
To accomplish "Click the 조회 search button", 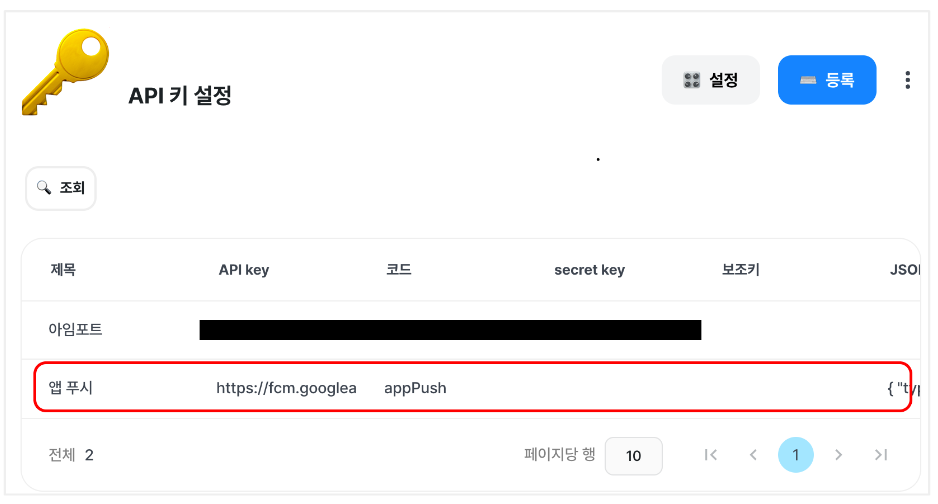I will click(61, 188).
